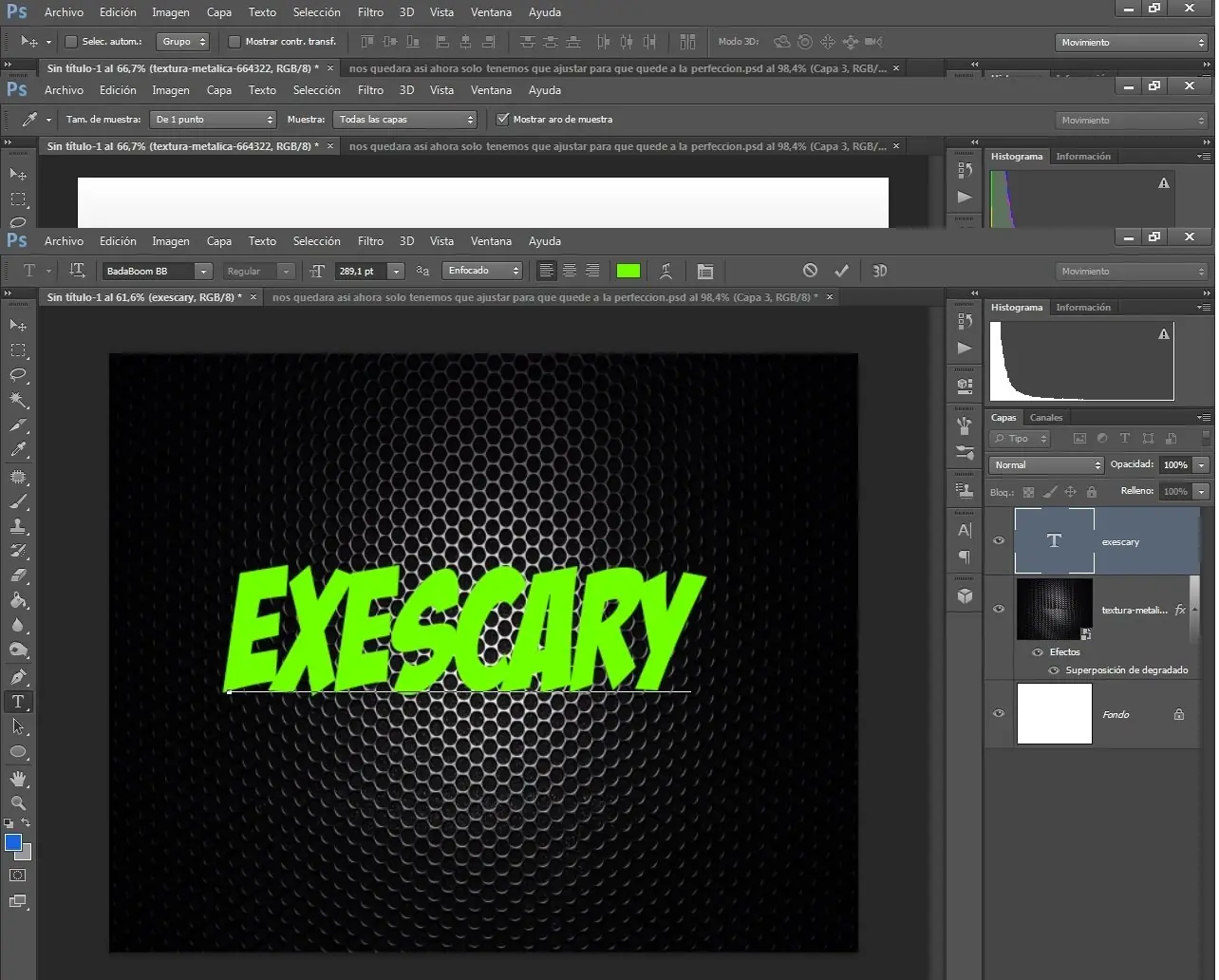Open the Normal blend mode dropdown

(x=1046, y=465)
